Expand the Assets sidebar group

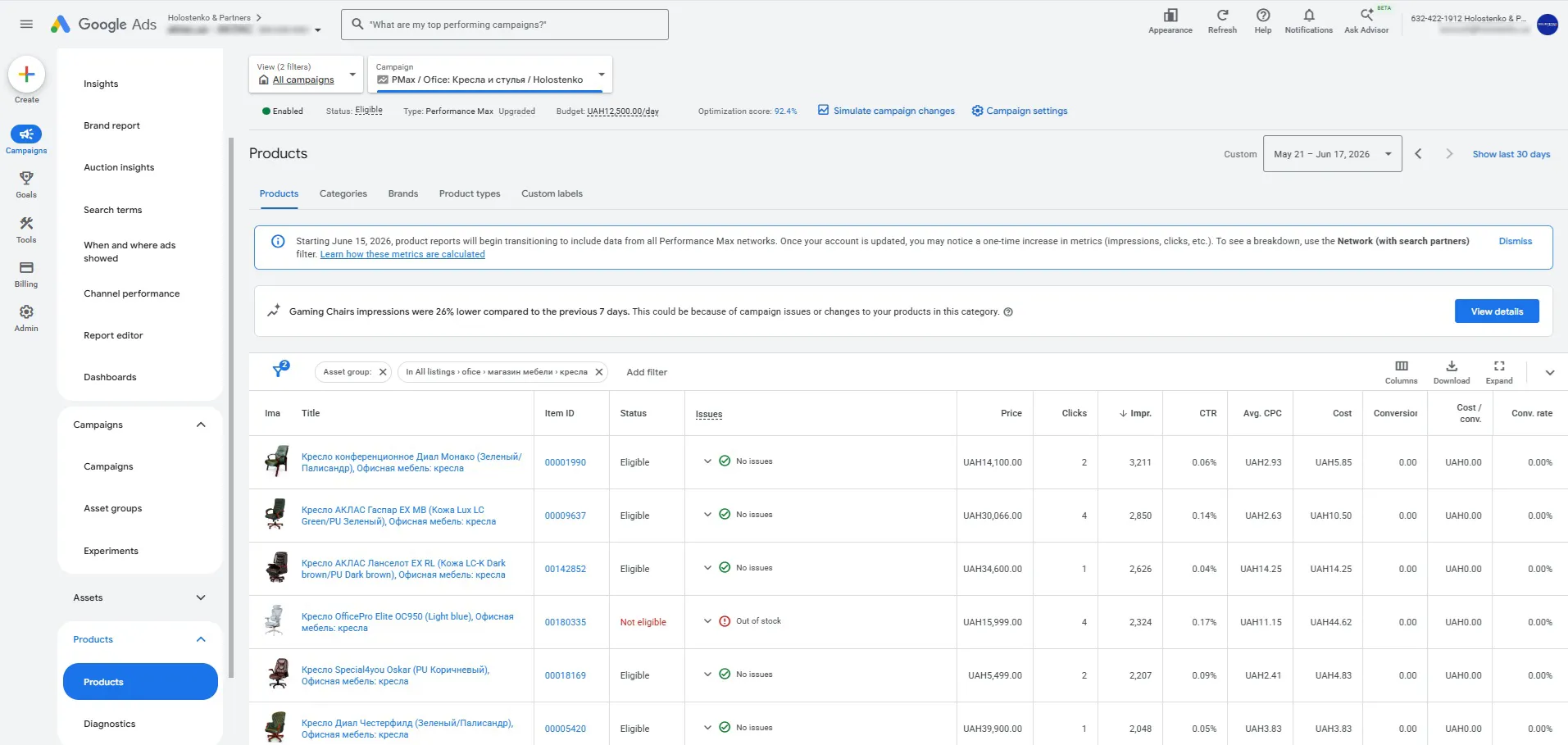[x=201, y=597]
